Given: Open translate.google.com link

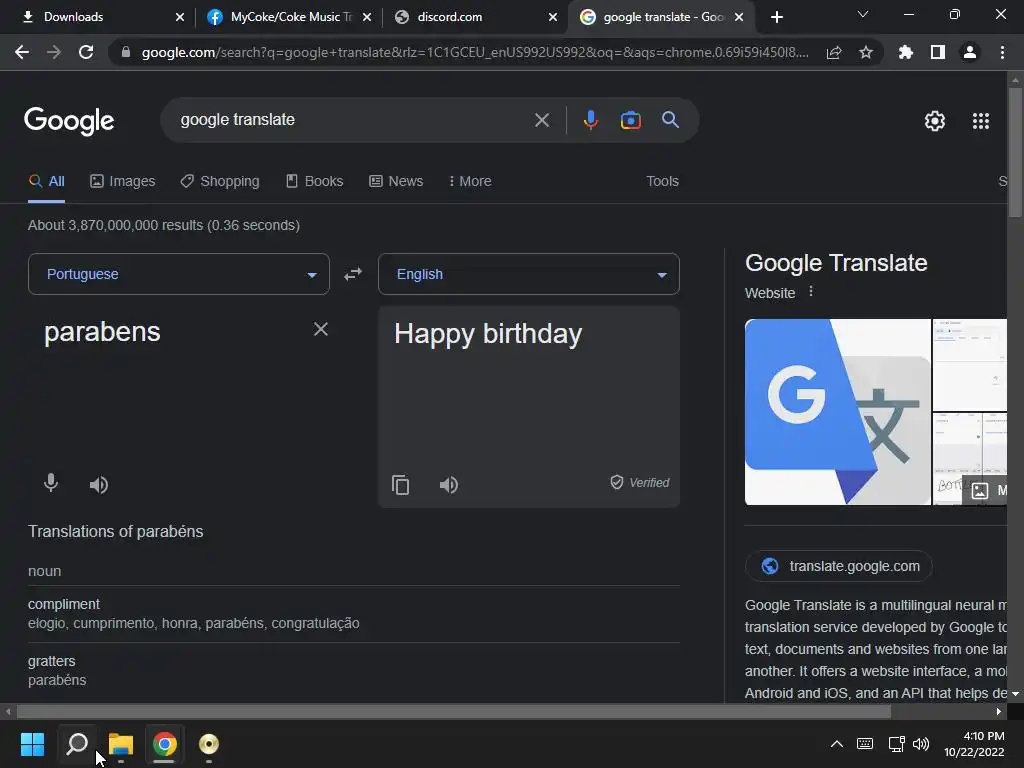Looking at the screenshot, I should coord(839,566).
